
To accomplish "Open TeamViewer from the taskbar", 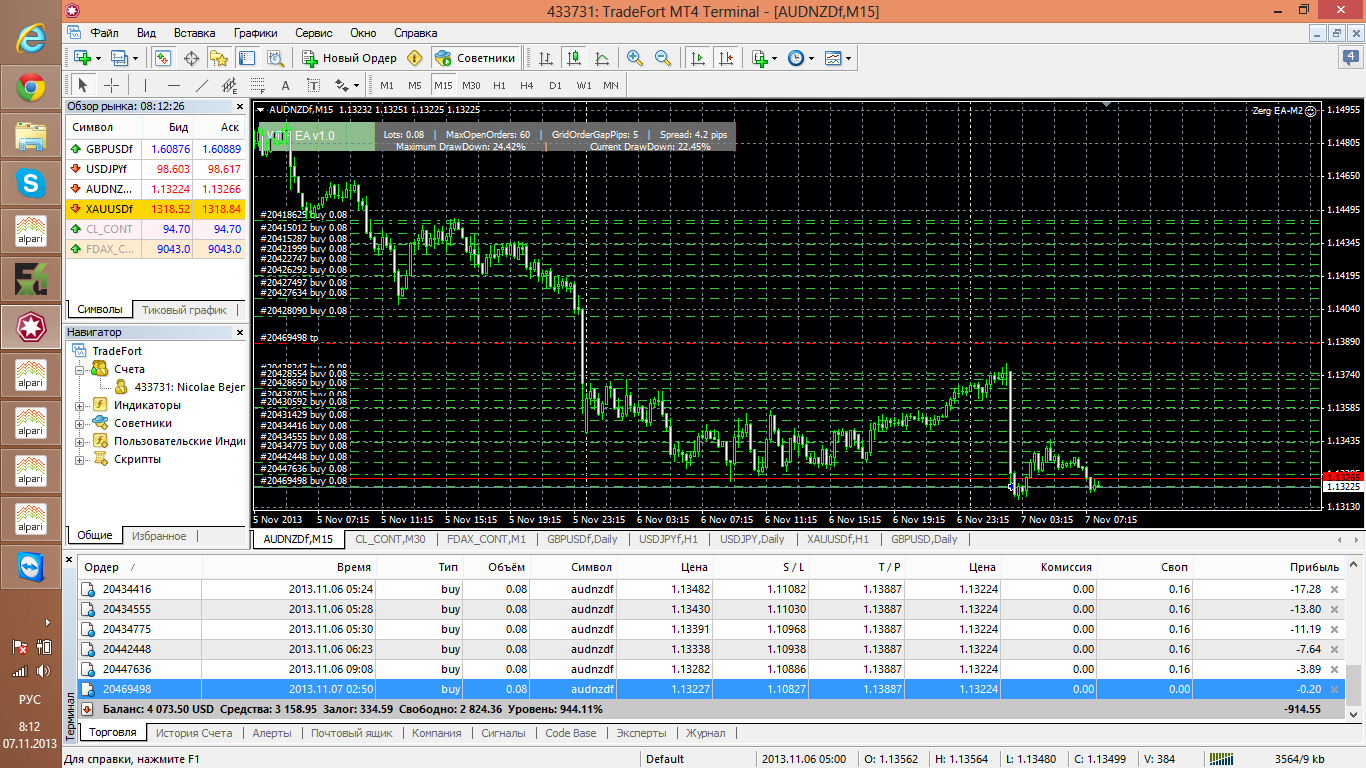I will (x=31, y=568).
